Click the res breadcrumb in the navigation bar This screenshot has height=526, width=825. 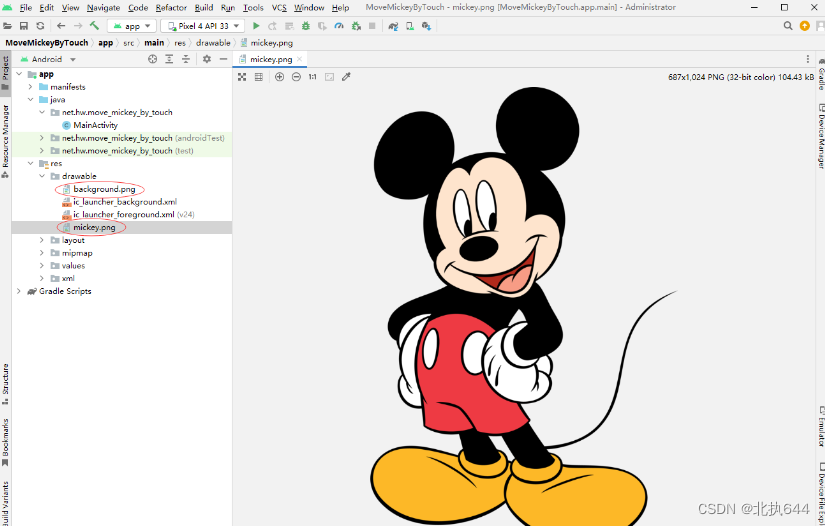click(x=180, y=43)
